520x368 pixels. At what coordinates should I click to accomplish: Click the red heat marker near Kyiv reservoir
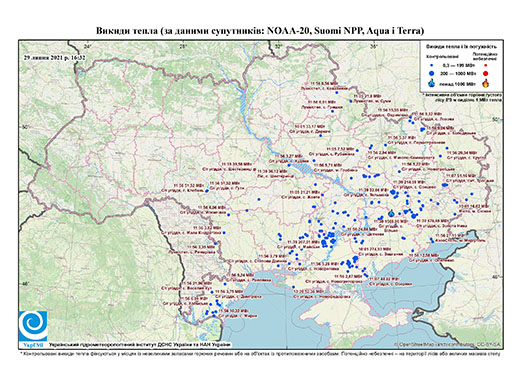point(255,169)
